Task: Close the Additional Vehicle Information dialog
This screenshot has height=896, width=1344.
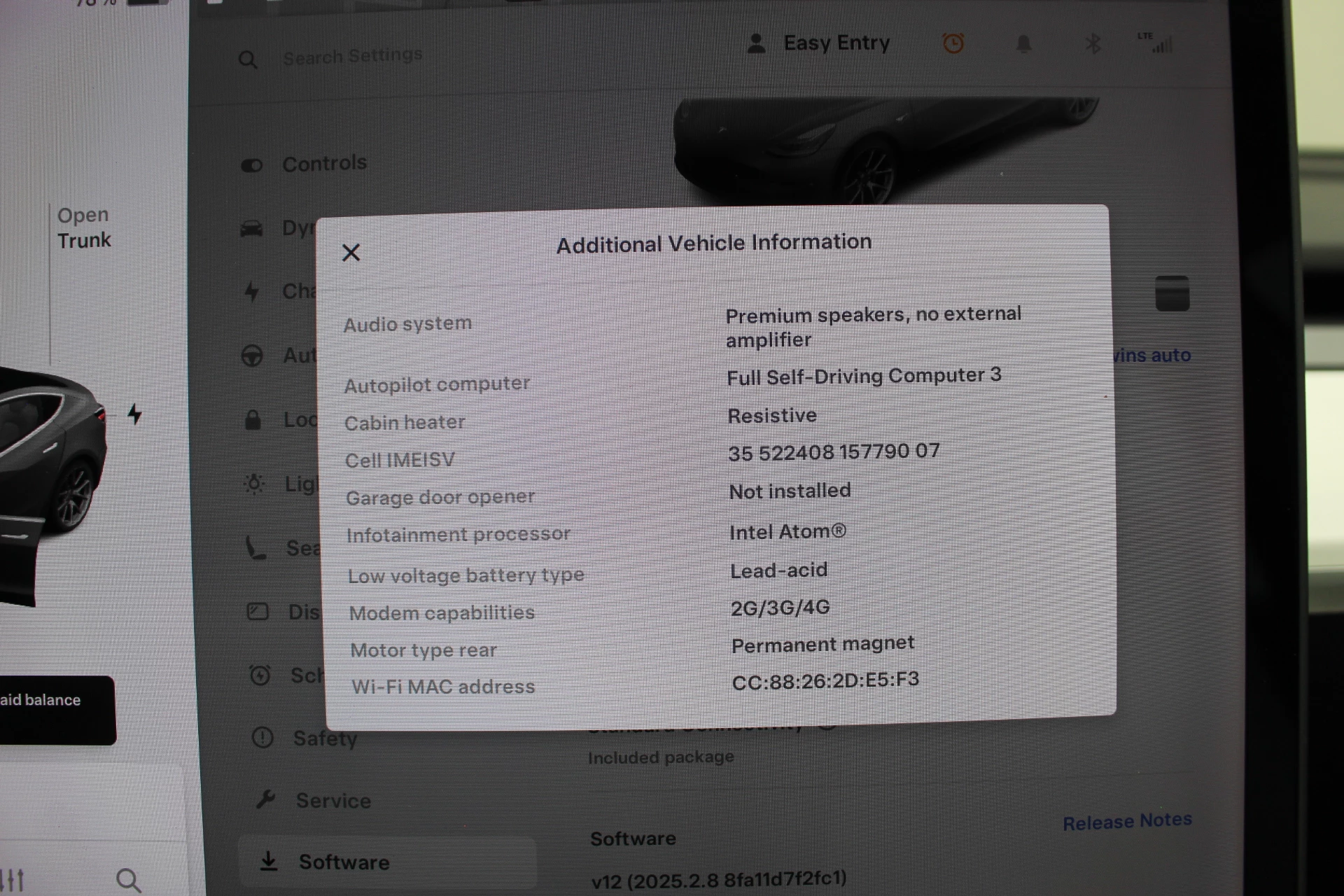Action: pyautogui.click(x=351, y=252)
